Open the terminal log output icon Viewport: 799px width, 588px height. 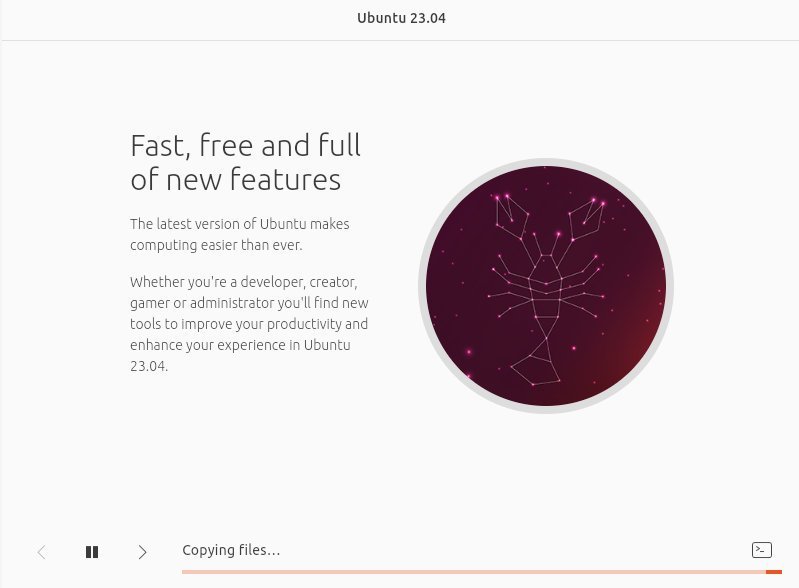(762, 550)
